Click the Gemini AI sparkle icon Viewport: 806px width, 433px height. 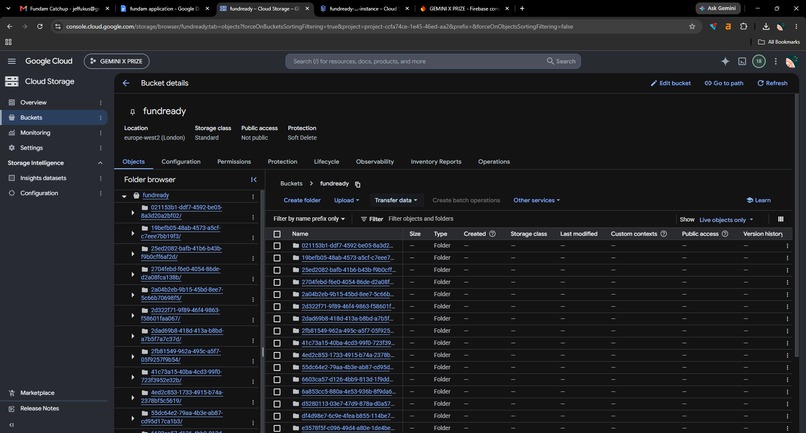[x=725, y=61]
